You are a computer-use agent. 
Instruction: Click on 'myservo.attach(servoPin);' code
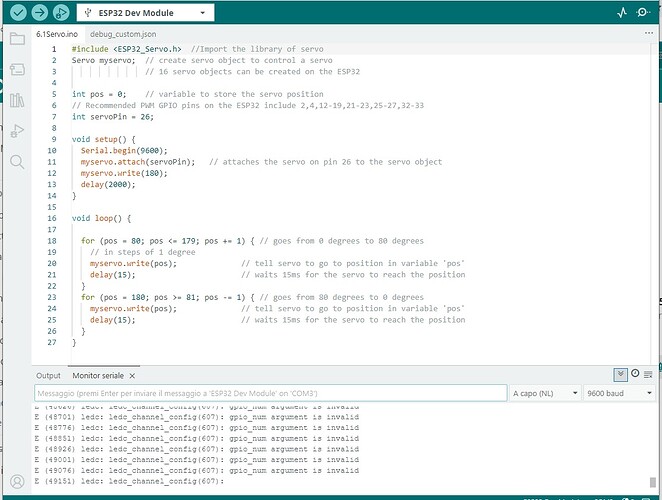click(x=138, y=162)
